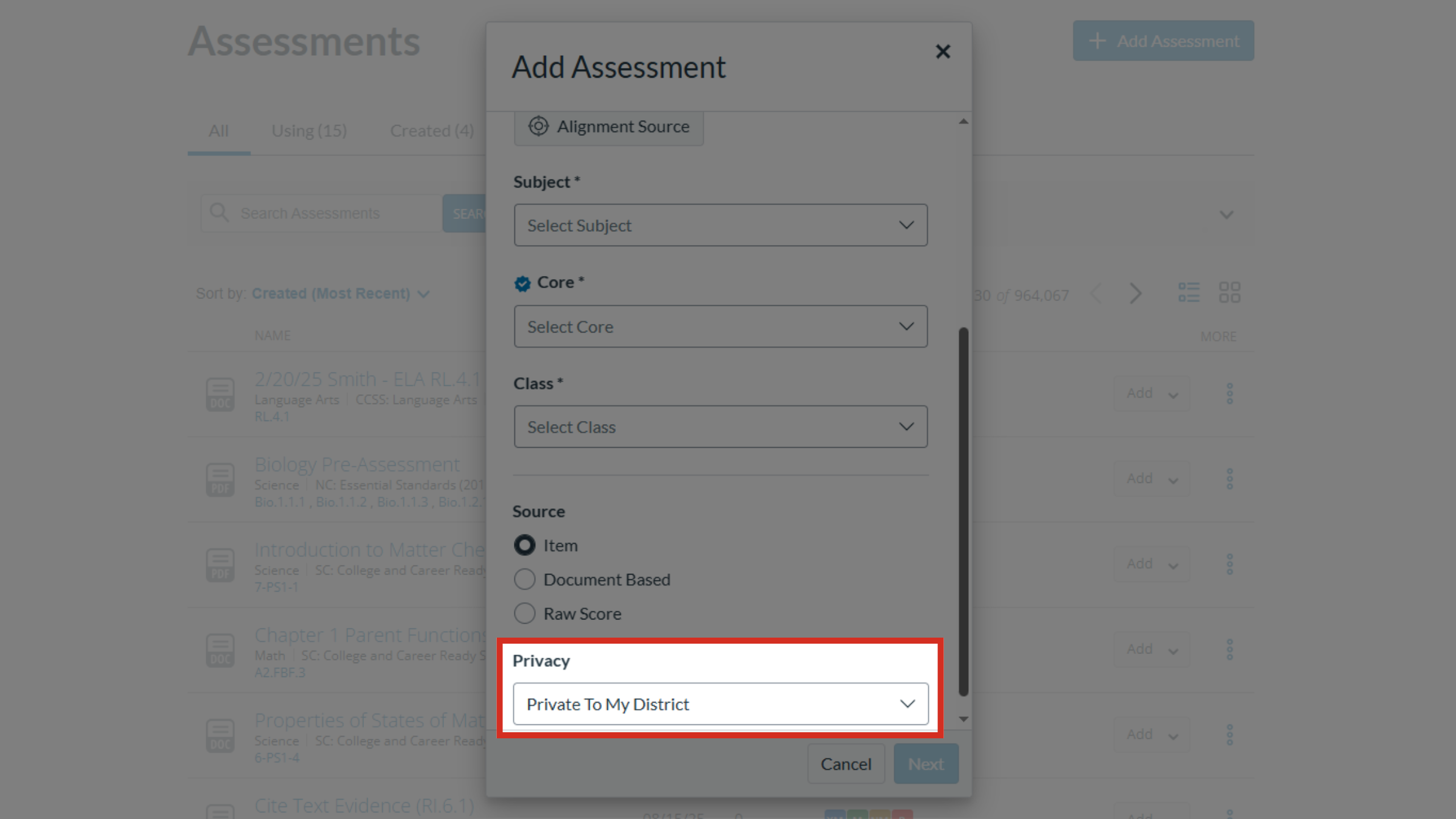This screenshot has height=819, width=1456.
Task: Open Cite Text Evidence (RI.6.1) assessment
Action: (x=364, y=806)
